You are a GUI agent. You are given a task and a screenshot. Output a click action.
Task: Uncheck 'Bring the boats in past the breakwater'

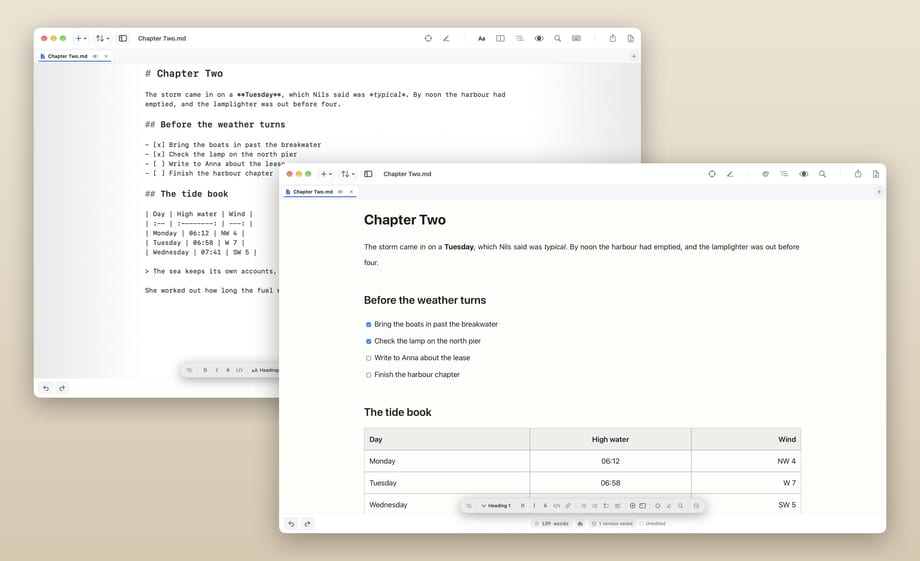coord(368,324)
